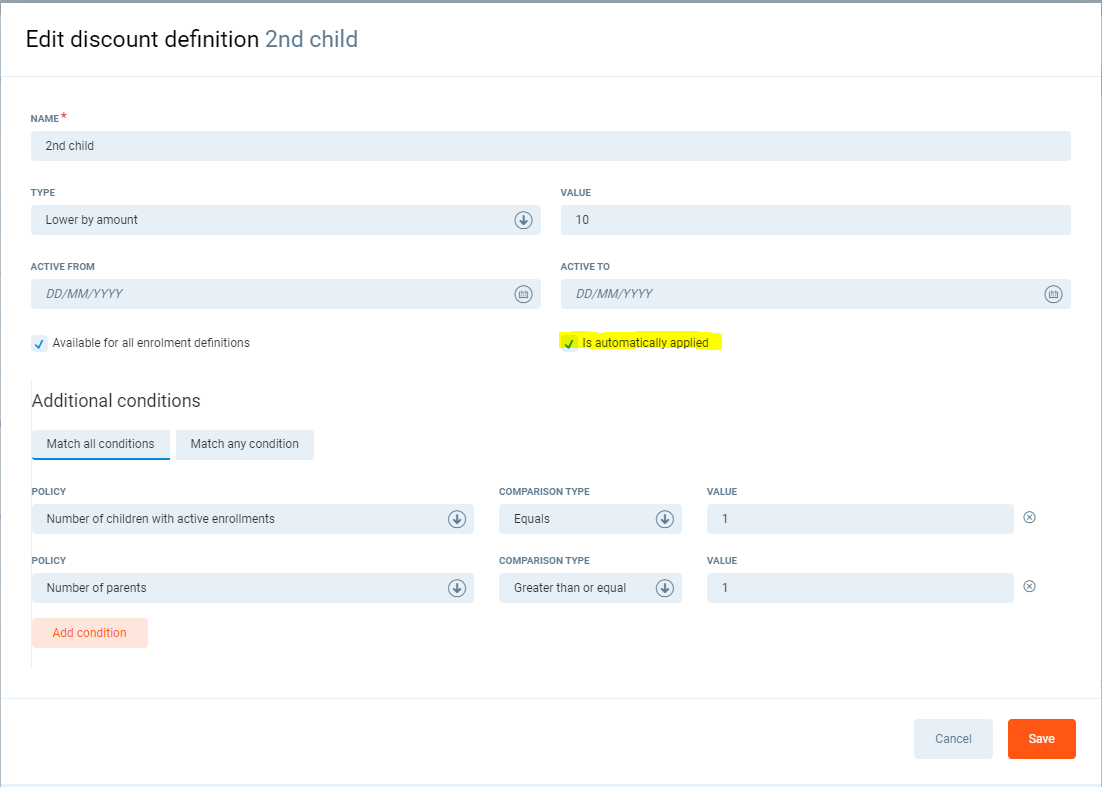This screenshot has width=1102, height=787.
Task: Click arrow icon beside Number of parents
Action: (456, 588)
